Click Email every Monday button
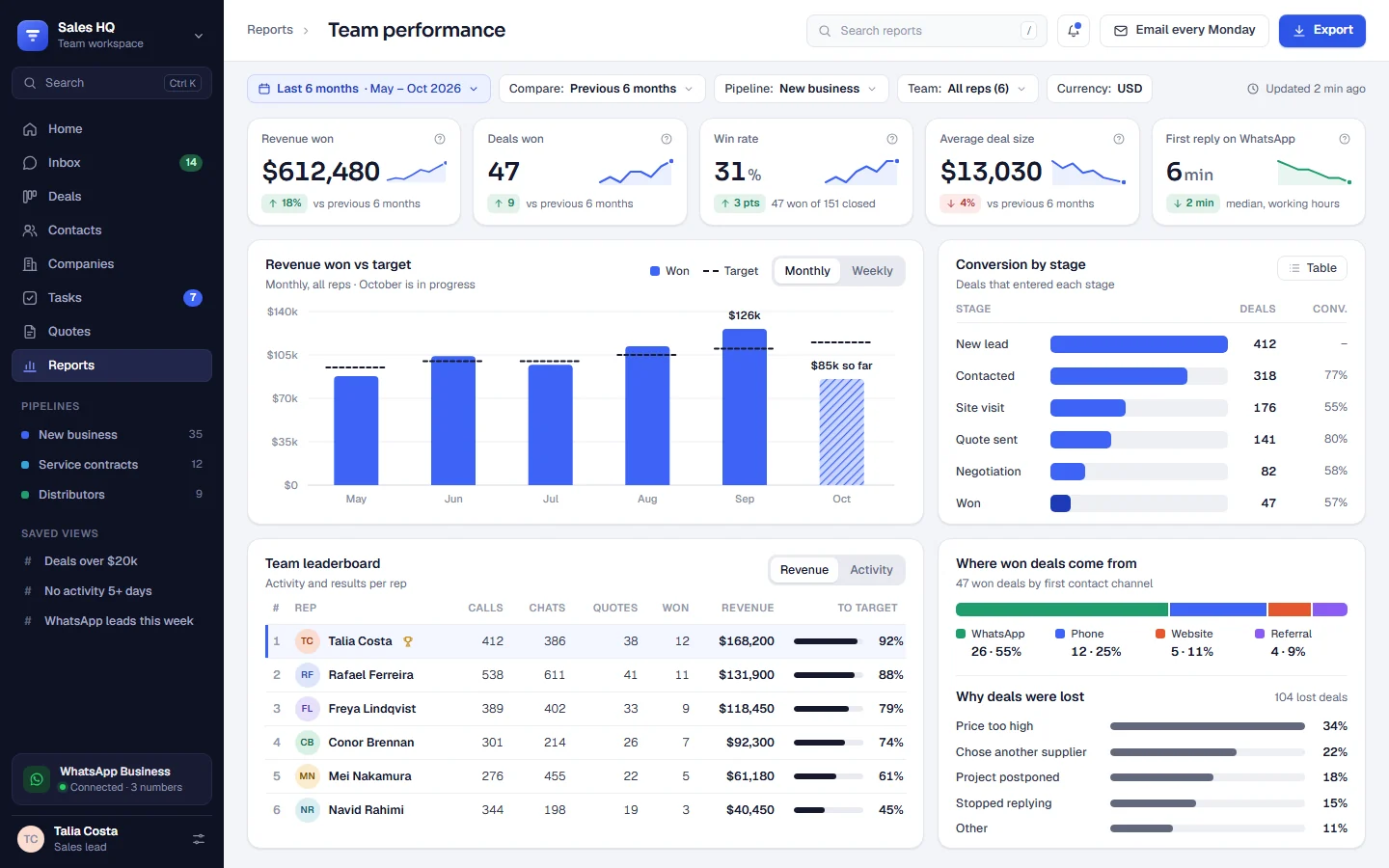Screen dimensions: 1389x868 pos(1185,31)
